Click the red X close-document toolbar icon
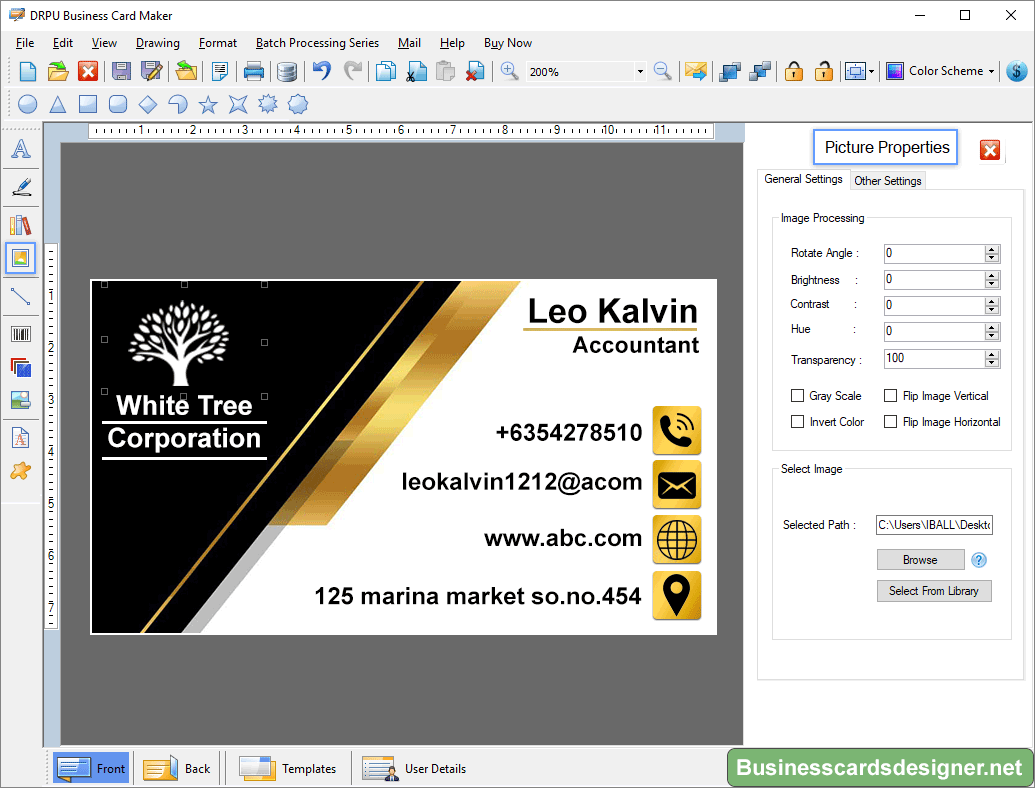 coord(88,71)
